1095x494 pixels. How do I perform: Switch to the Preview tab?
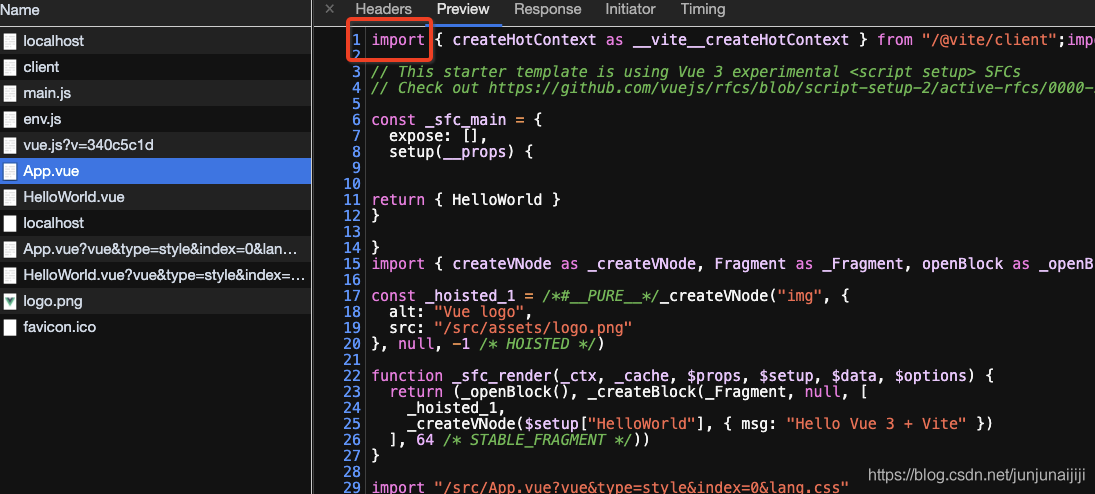pyautogui.click(x=463, y=9)
